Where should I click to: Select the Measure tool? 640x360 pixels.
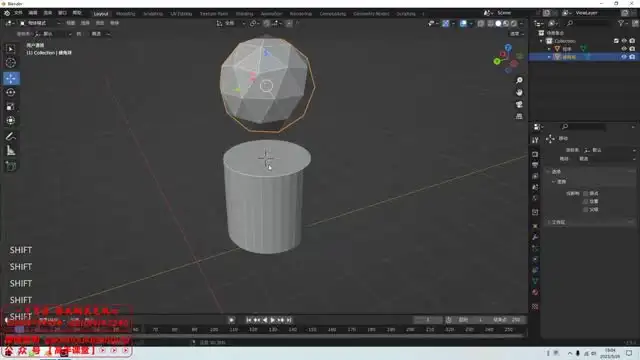(11, 151)
